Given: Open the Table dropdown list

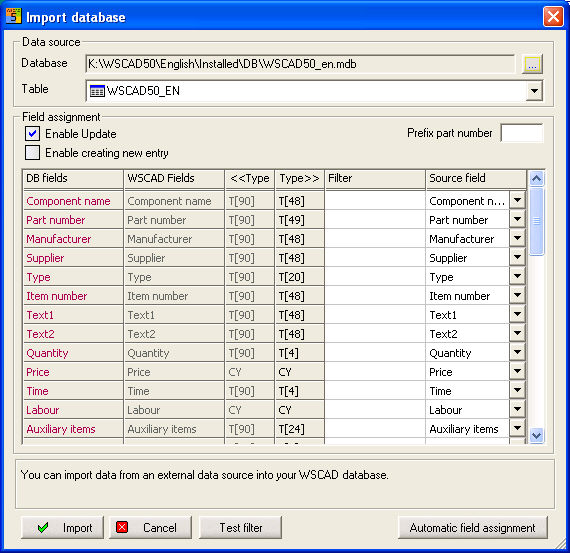Looking at the screenshot, I should coord(534,91).
